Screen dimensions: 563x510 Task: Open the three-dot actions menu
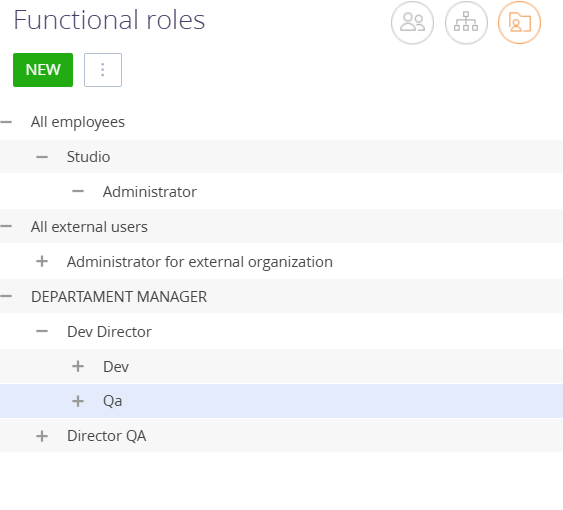tap(103, 70)
